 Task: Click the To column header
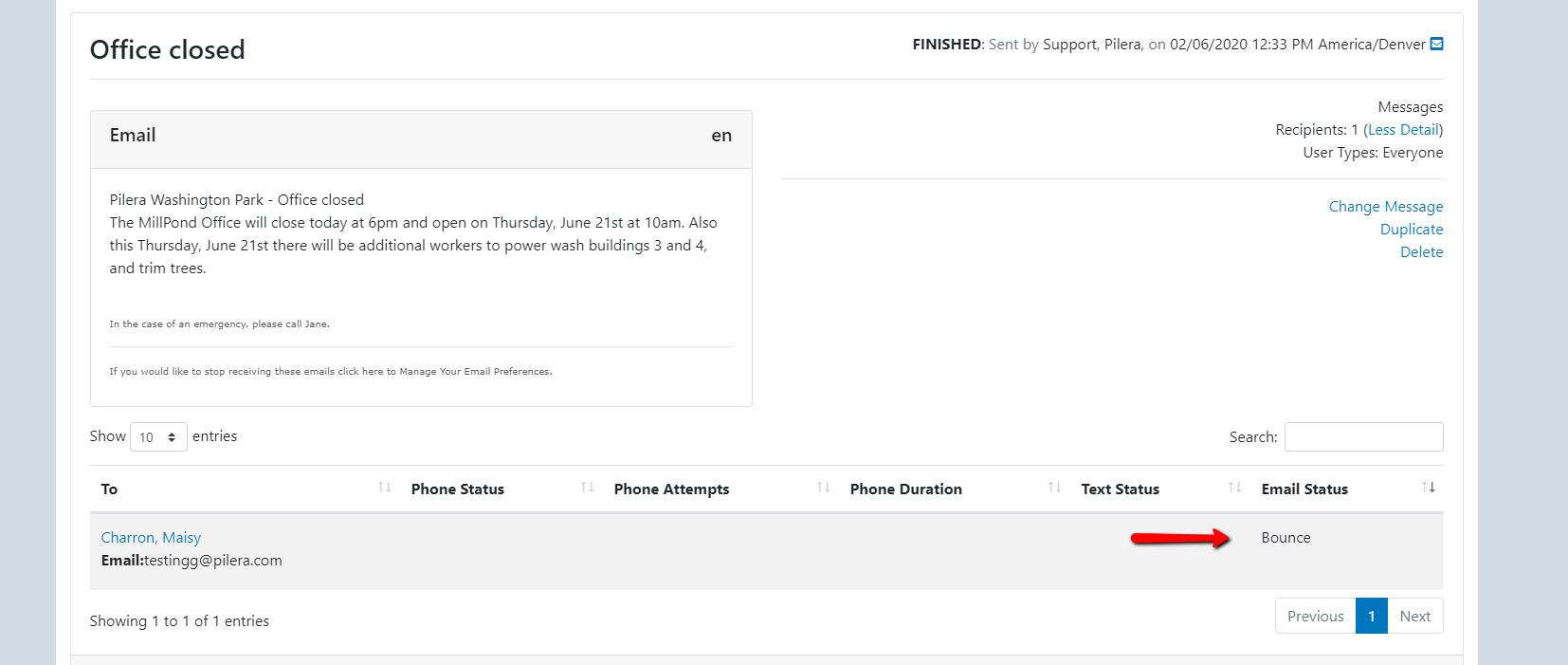tap(110, 490)
